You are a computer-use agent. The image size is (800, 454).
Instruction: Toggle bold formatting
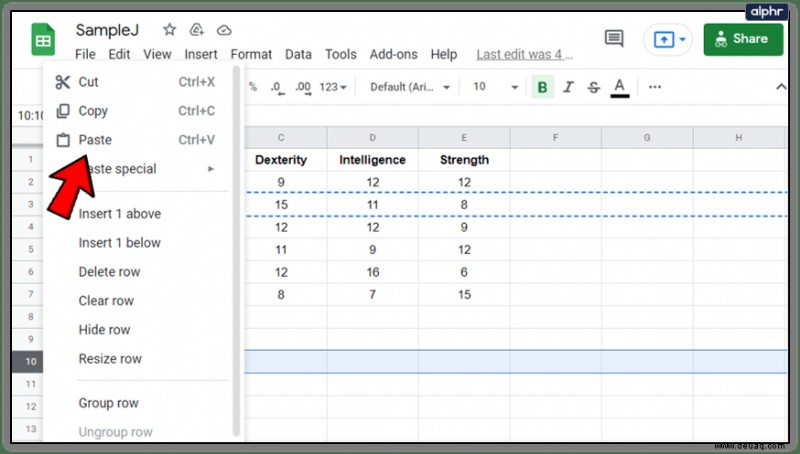pyautogui.click(x=542, y=87)
